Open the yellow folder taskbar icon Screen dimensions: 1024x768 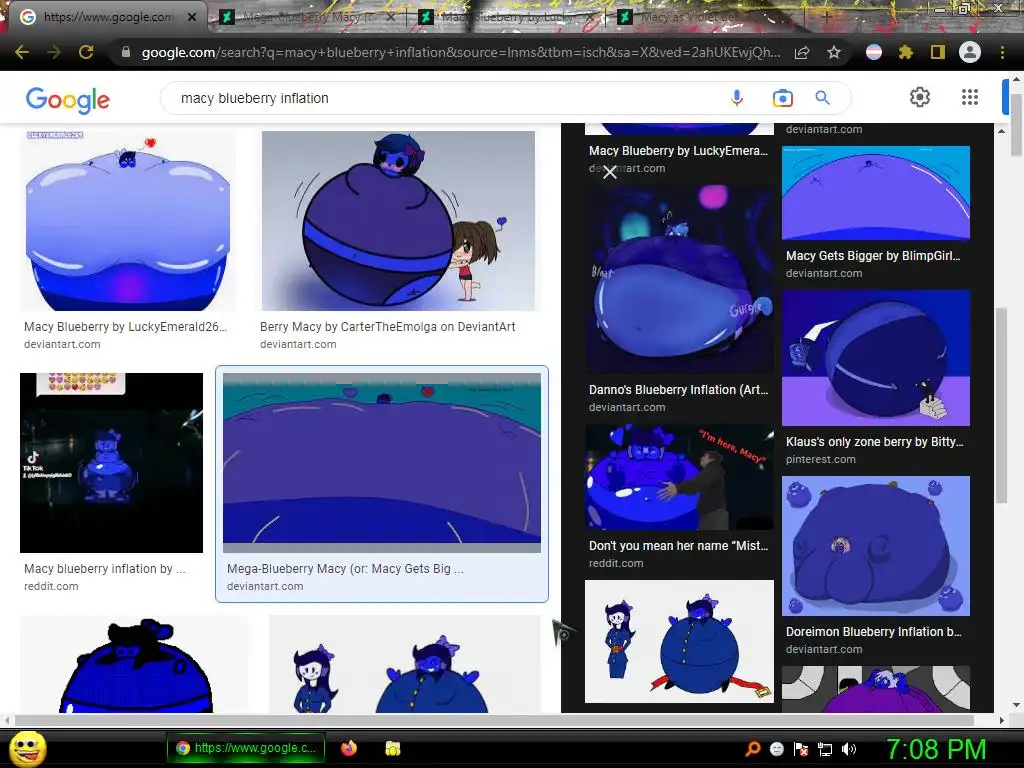(392, 748)
